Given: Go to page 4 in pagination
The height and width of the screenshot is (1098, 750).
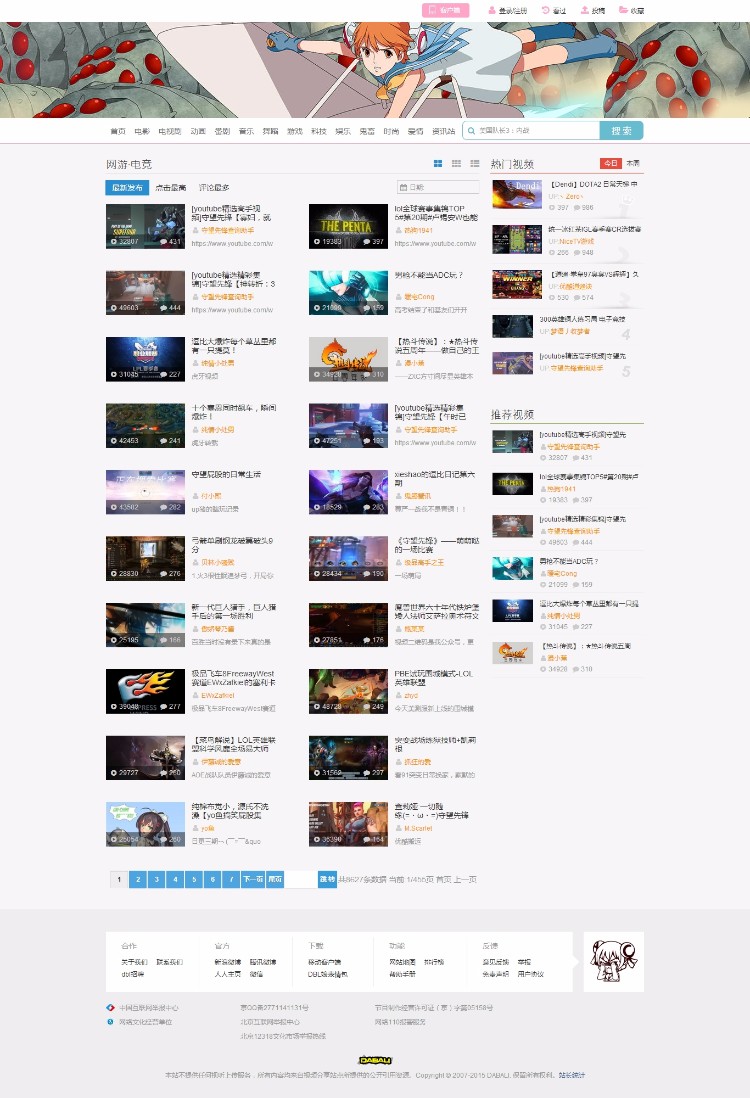Looking at the screenshot, I should [x=175, y=880].
